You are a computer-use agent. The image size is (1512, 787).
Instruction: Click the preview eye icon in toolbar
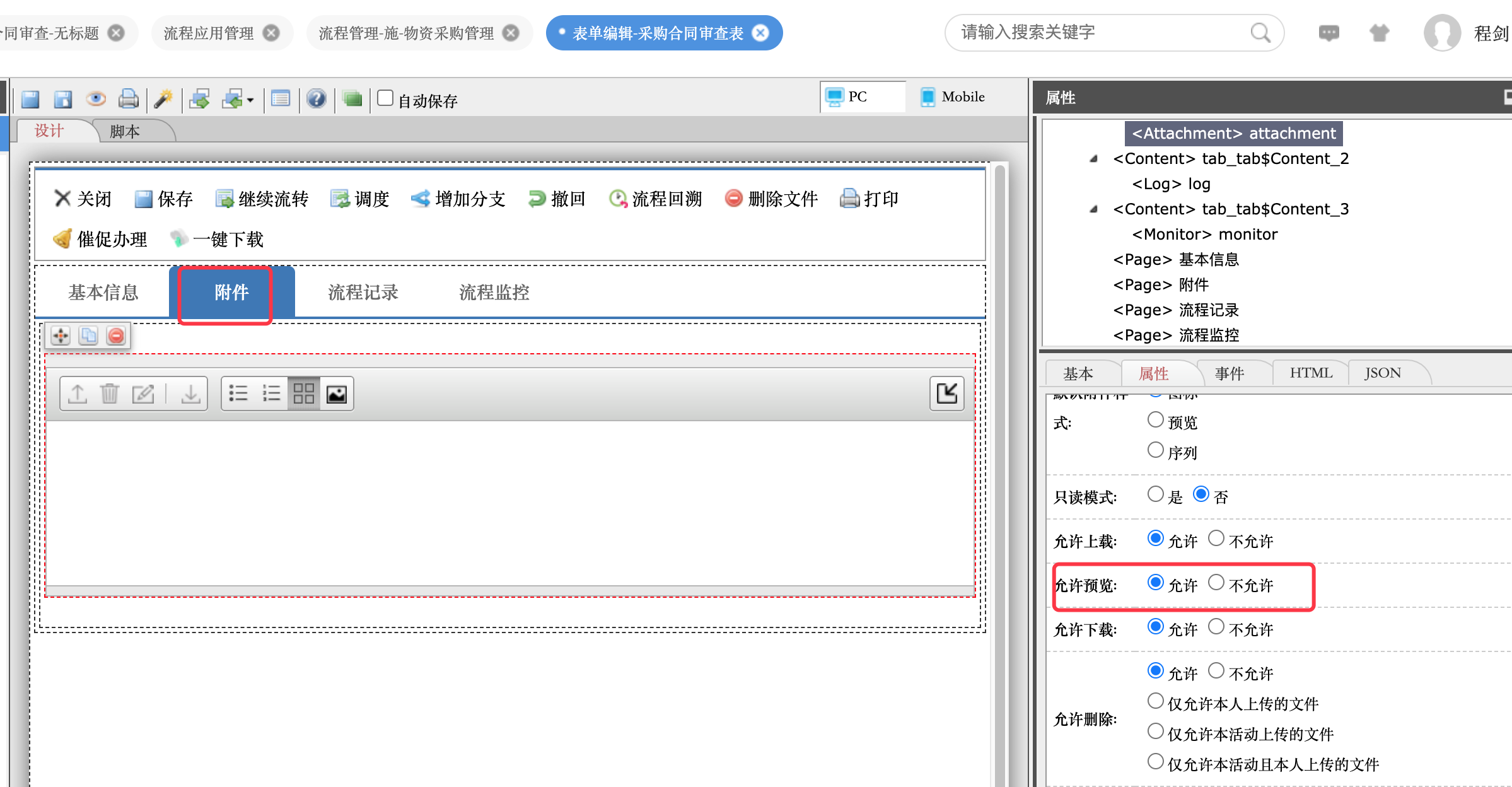click(x=96, y=98)
